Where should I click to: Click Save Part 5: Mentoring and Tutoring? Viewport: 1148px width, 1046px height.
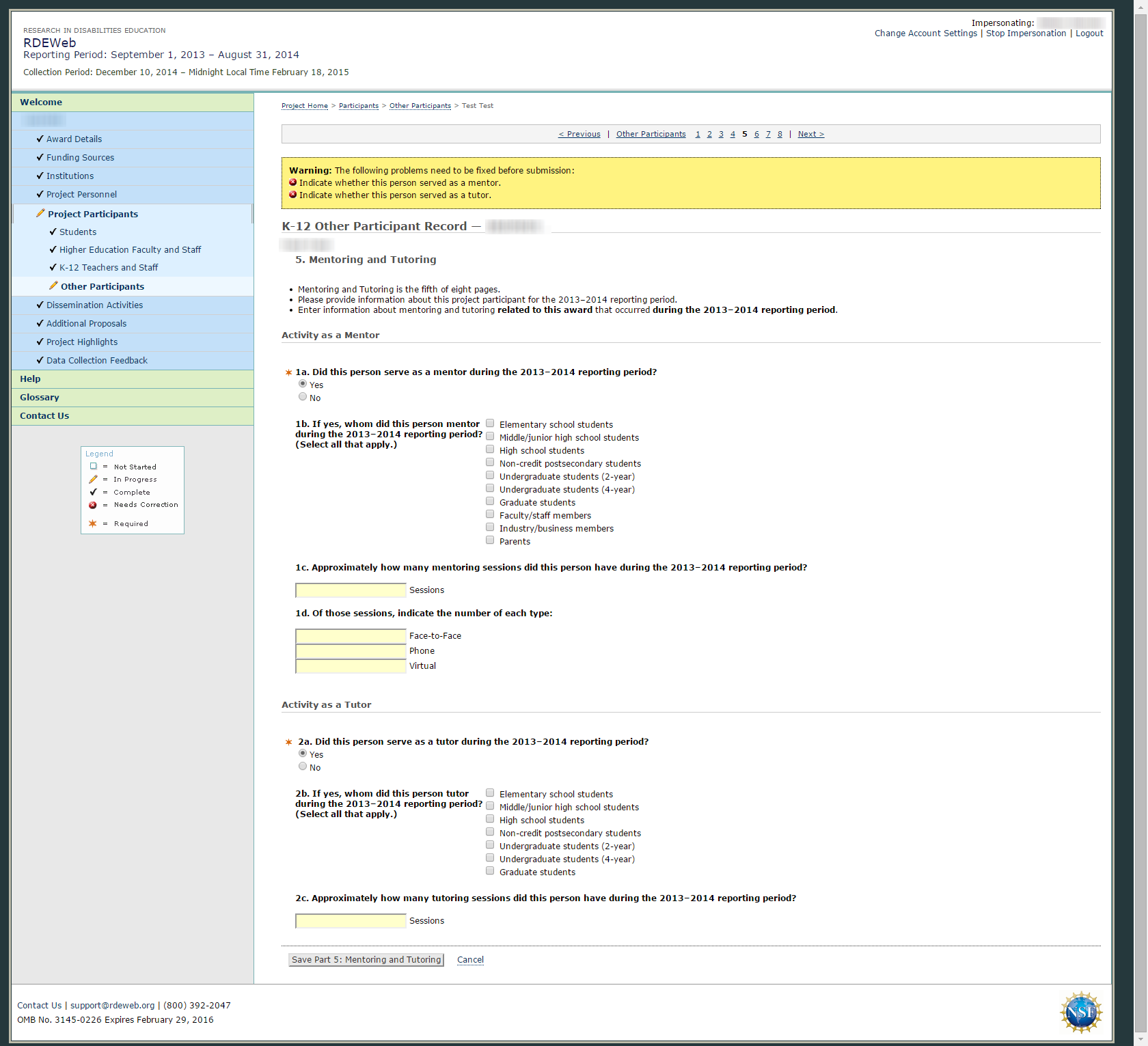click(366, 960)
